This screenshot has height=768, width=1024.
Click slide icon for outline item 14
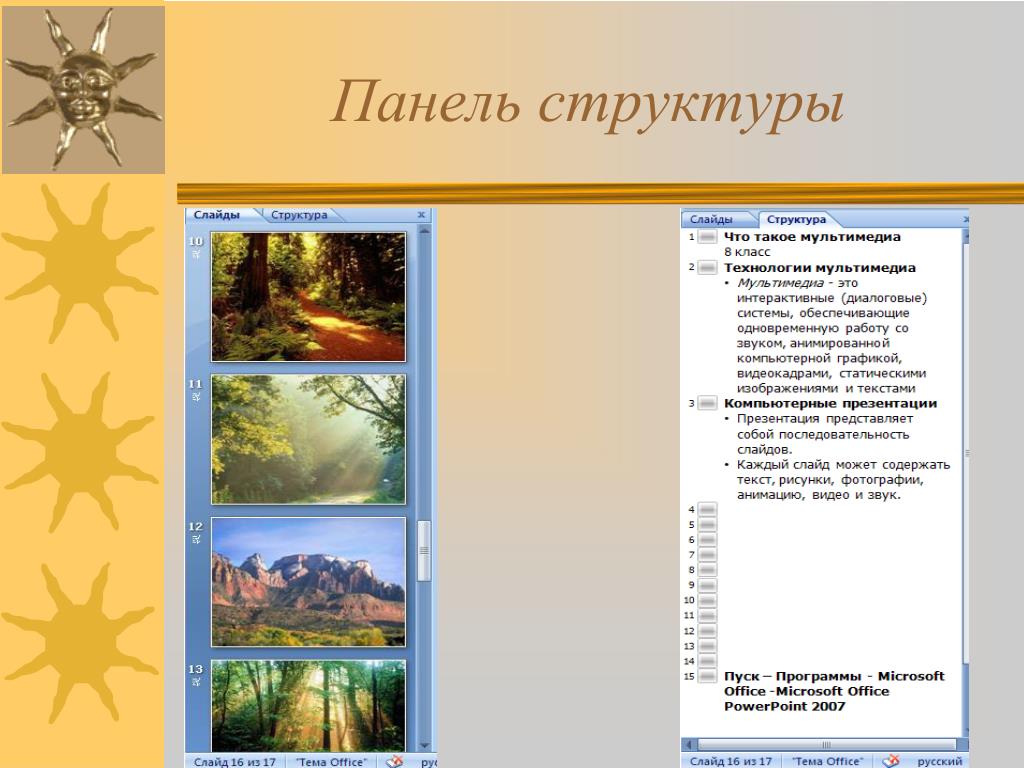click(707, 661)
